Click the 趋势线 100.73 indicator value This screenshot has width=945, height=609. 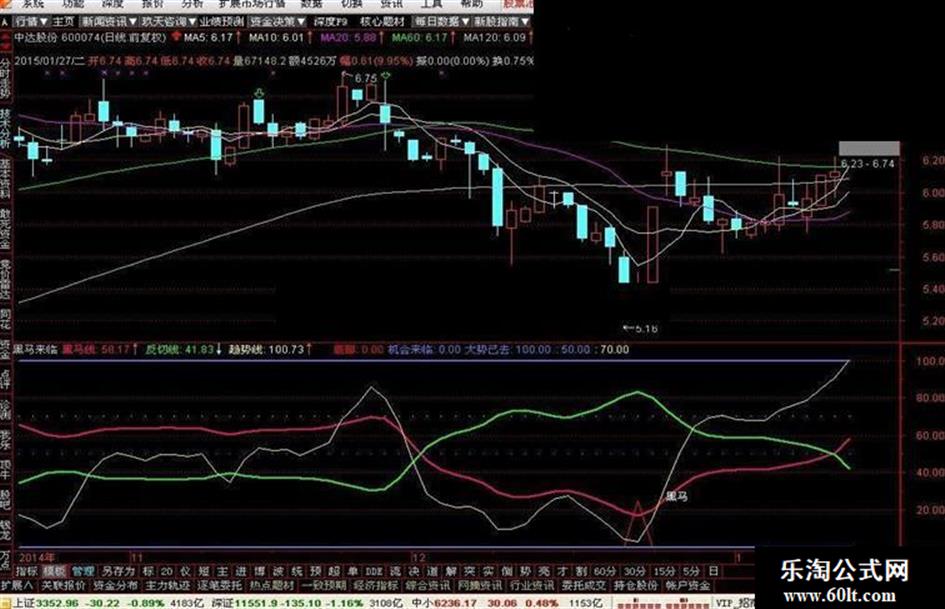click(266, 349)
